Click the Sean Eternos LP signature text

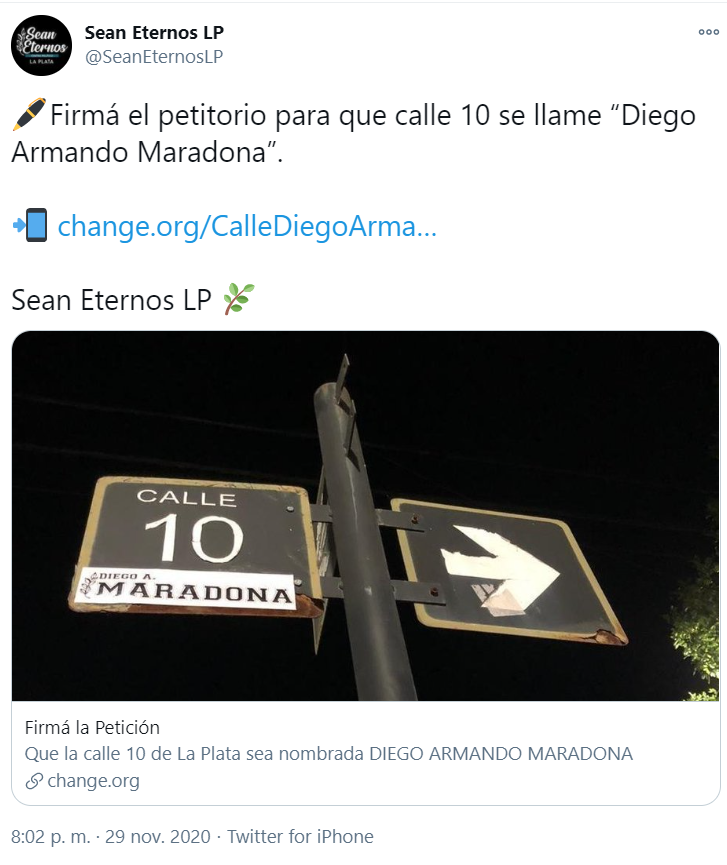pyautogui.click(x=111, y=300)
